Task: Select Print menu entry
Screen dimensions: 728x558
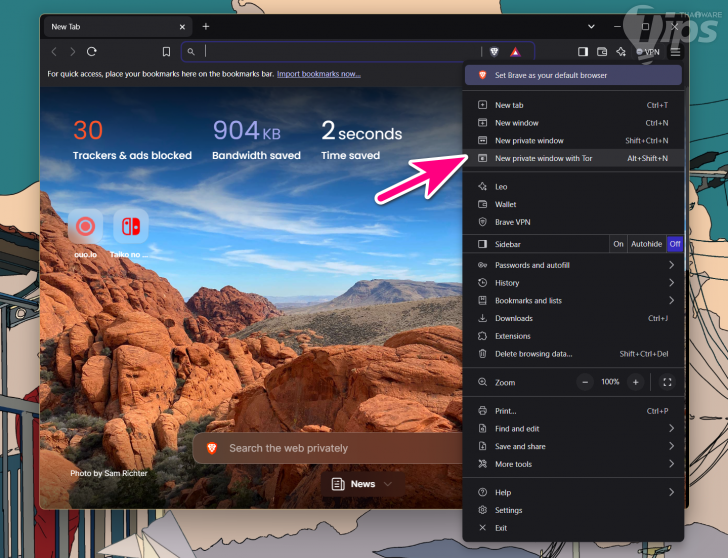Action: point(573,411)
